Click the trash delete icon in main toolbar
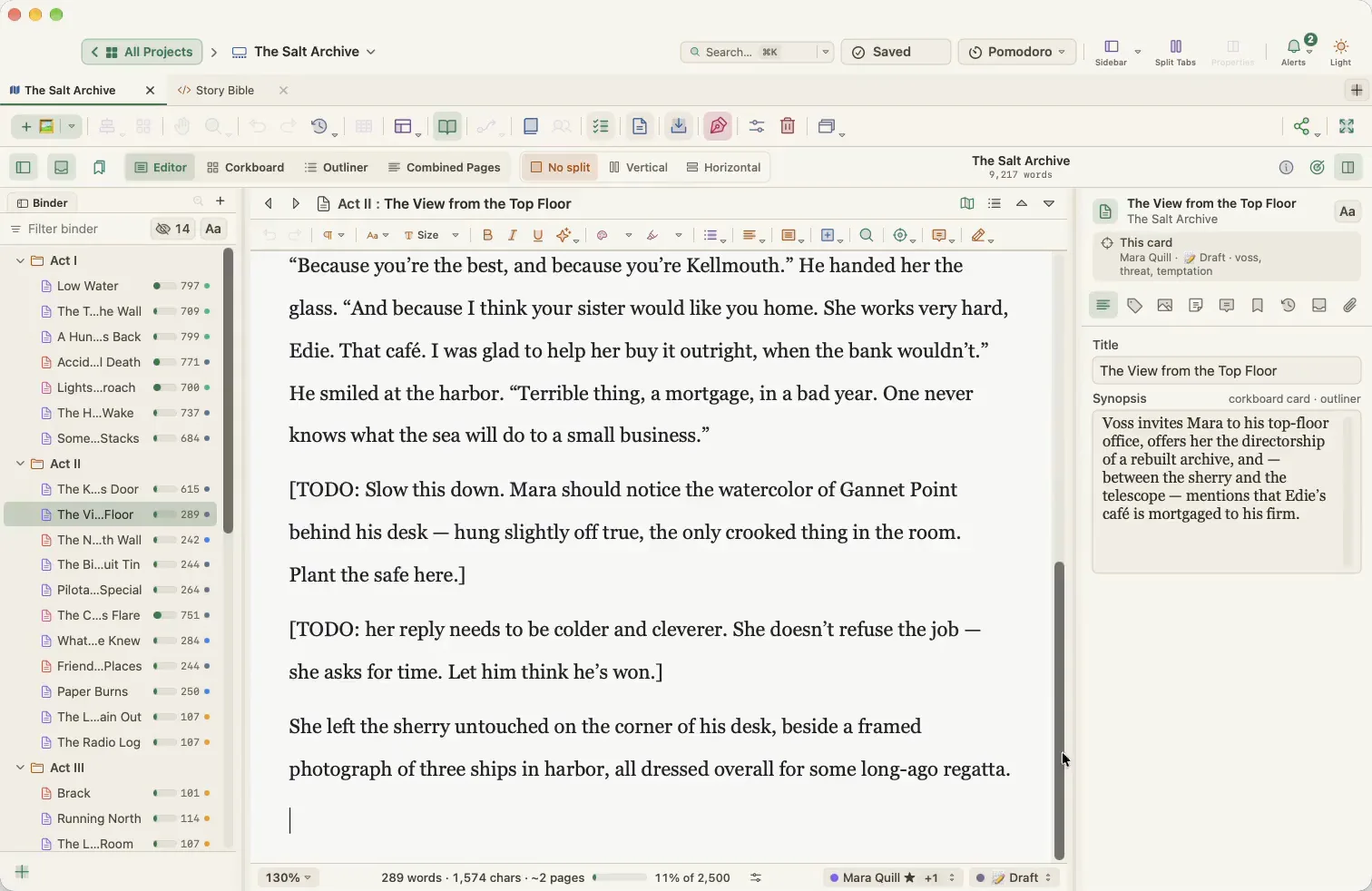The height and width of the screenshot is (891, 1372). 788,126
